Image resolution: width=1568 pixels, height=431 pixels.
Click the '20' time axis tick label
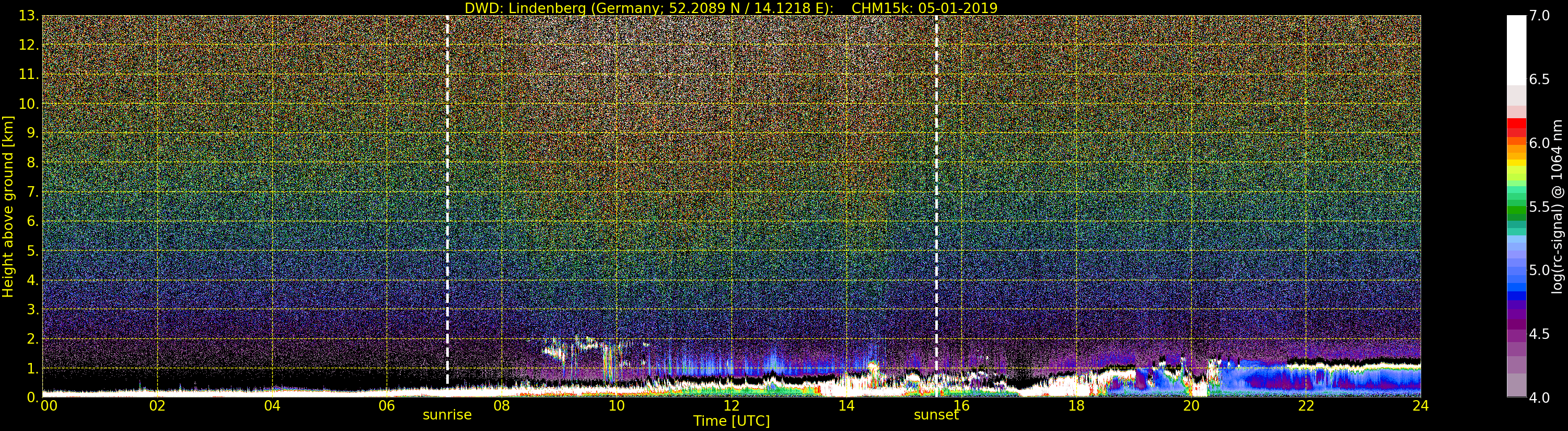1191,406
